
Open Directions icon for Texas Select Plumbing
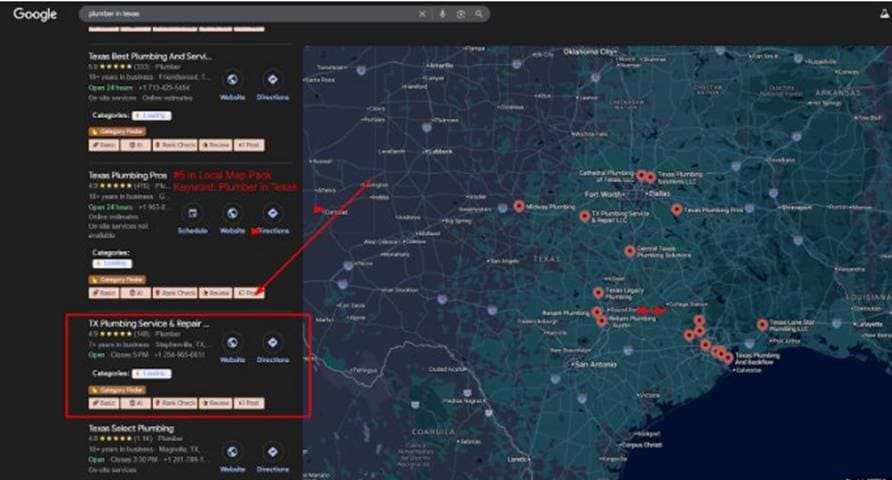click(272, 452)
